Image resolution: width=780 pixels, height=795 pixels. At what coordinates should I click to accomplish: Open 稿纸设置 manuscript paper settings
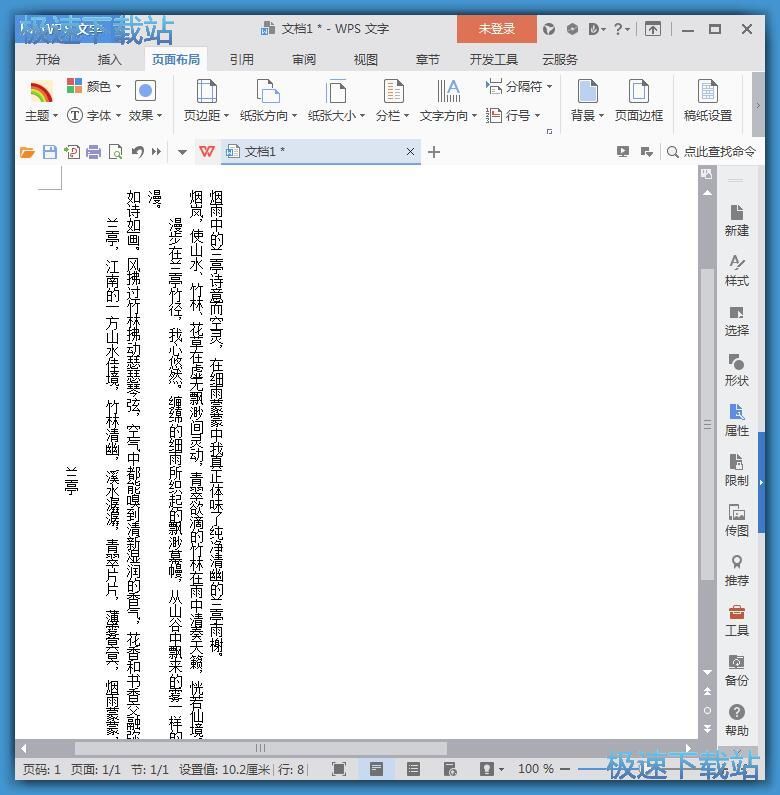[707, 101]
